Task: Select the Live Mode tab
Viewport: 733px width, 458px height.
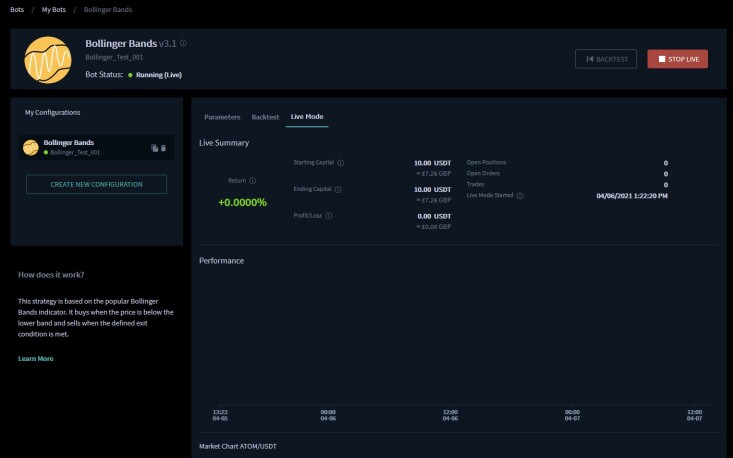Action: (307, 117)
